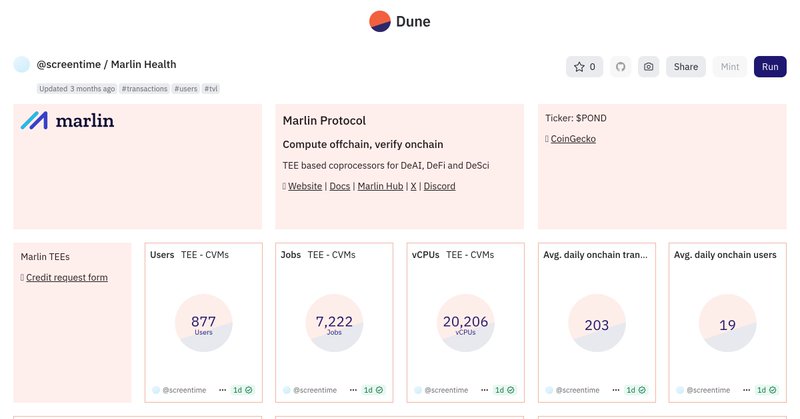
Task: Open the Marlin Website link
Action: coord(305,186)
